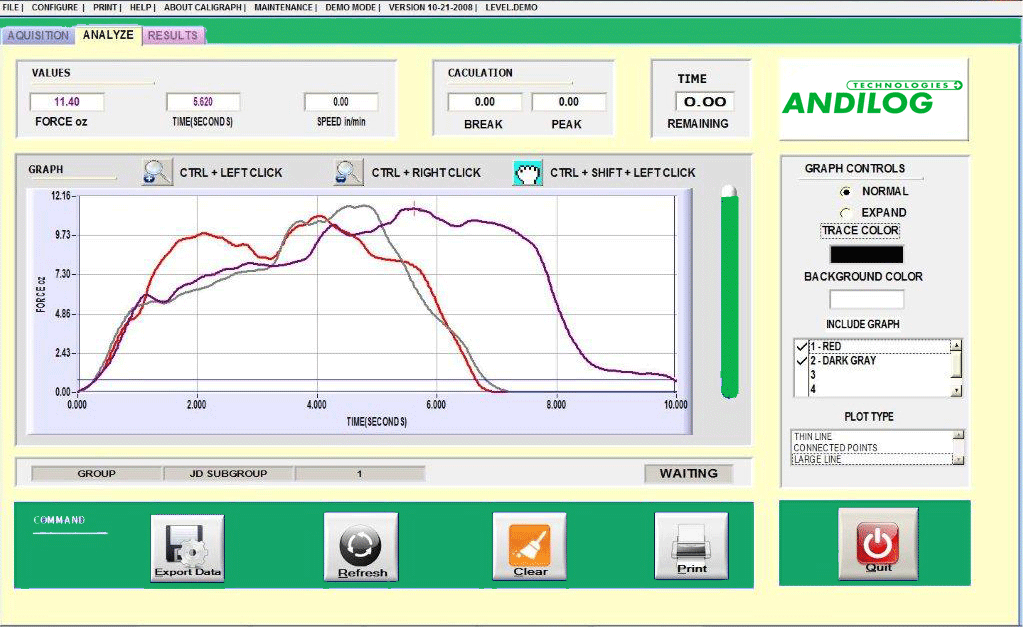
Task: Click the black trace color swatch
Action: point(866,255)
